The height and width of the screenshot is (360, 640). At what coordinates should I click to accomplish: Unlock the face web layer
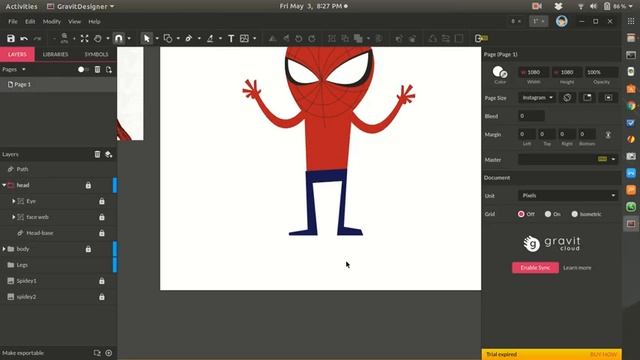102,217
